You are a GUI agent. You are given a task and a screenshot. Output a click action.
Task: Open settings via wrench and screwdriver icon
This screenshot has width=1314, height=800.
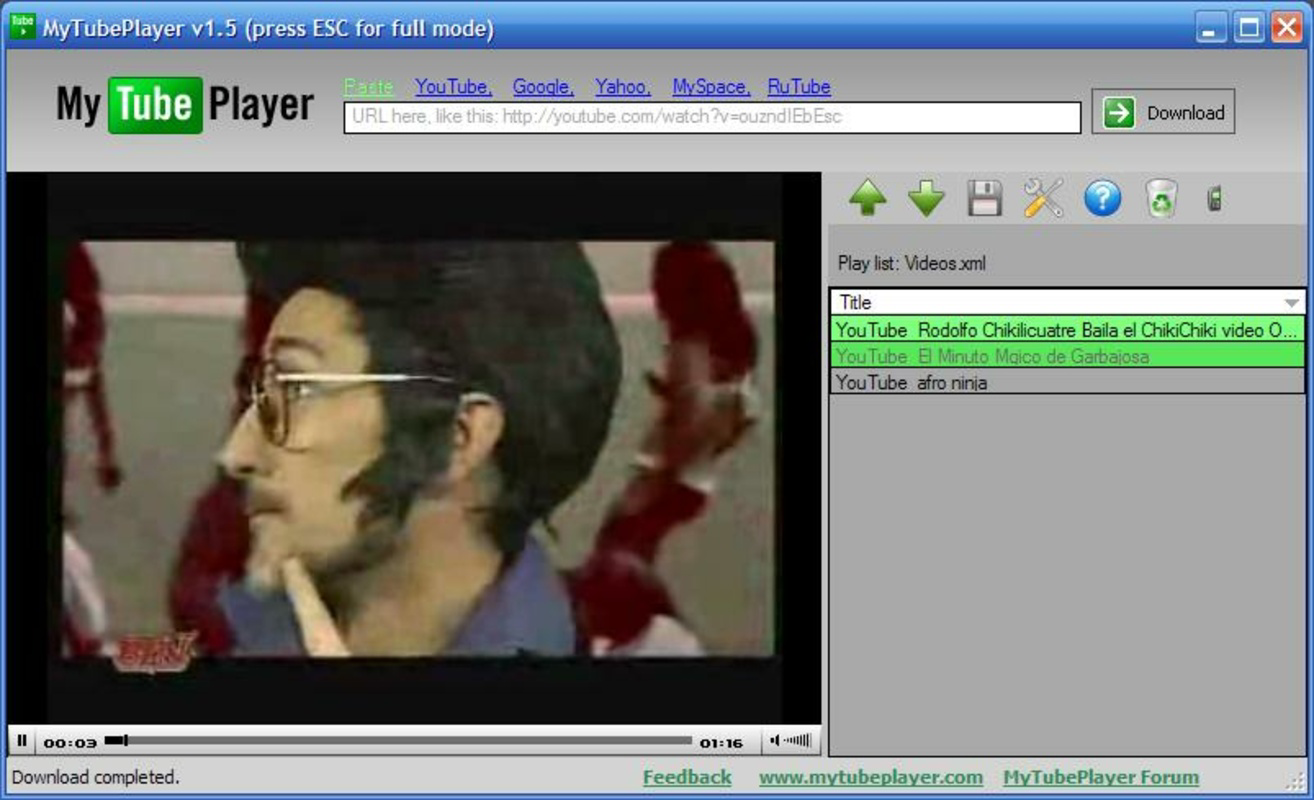click(x=1043, y=198)
